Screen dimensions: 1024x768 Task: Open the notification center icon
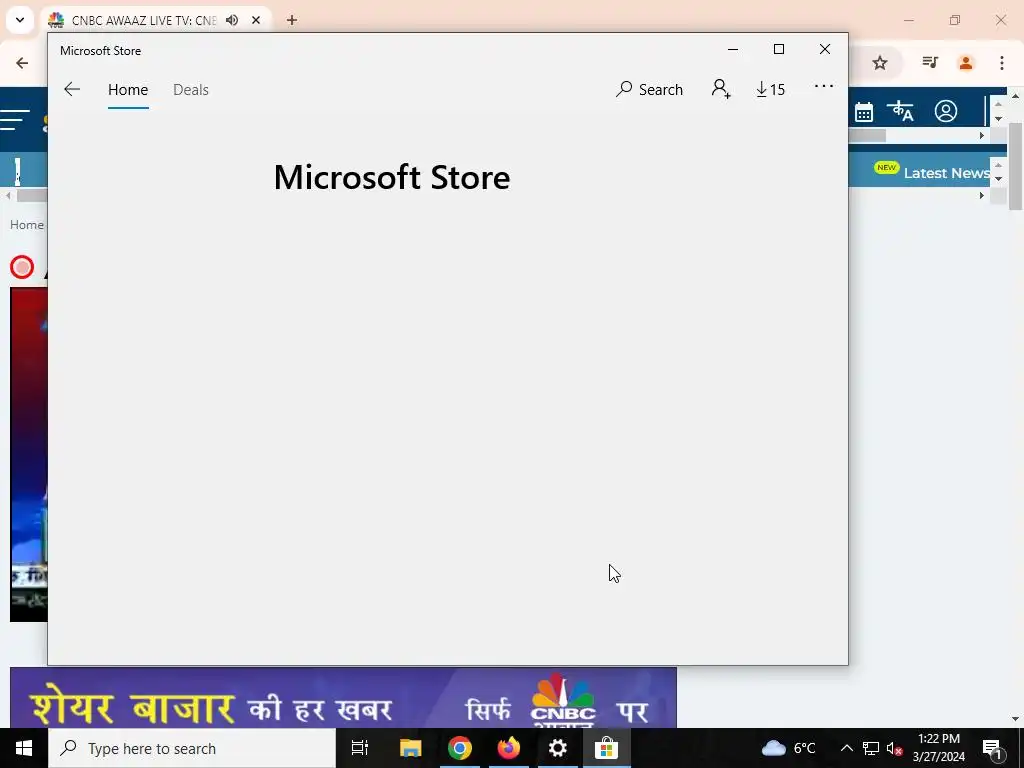(x=993, y=749)
